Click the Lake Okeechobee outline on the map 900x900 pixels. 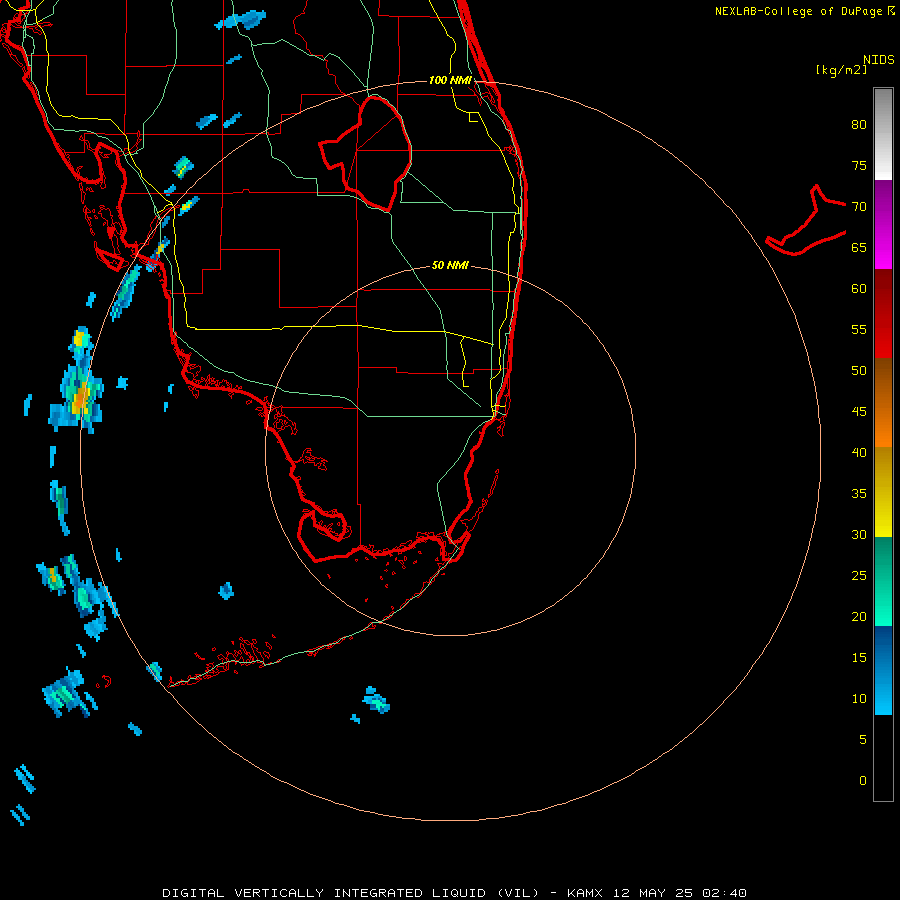pyautogui.click(x=366, y=154)
